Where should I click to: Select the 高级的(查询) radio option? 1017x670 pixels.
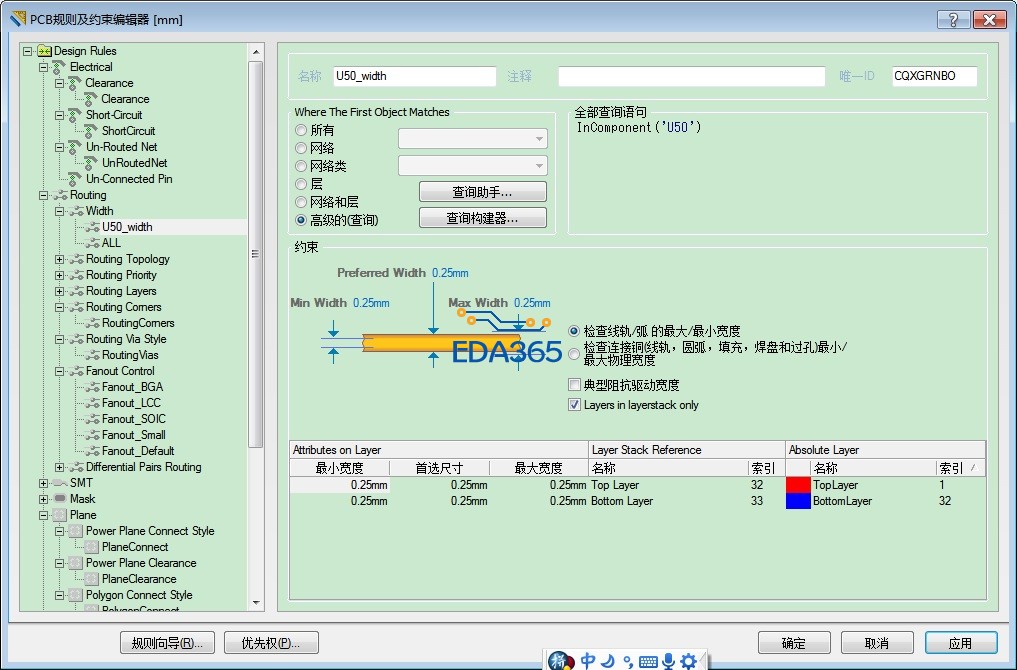301,221
